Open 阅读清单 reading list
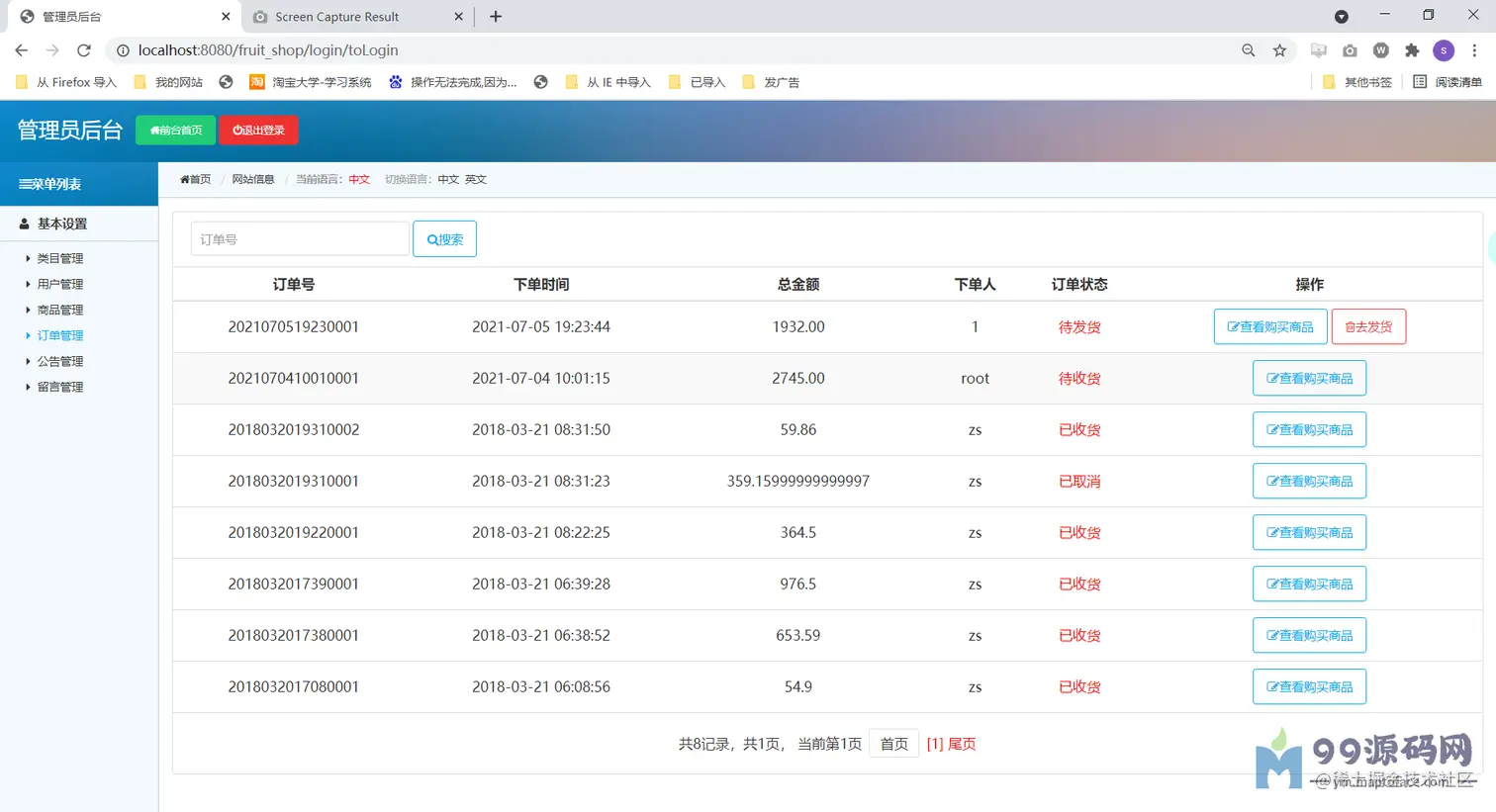 1448,82
